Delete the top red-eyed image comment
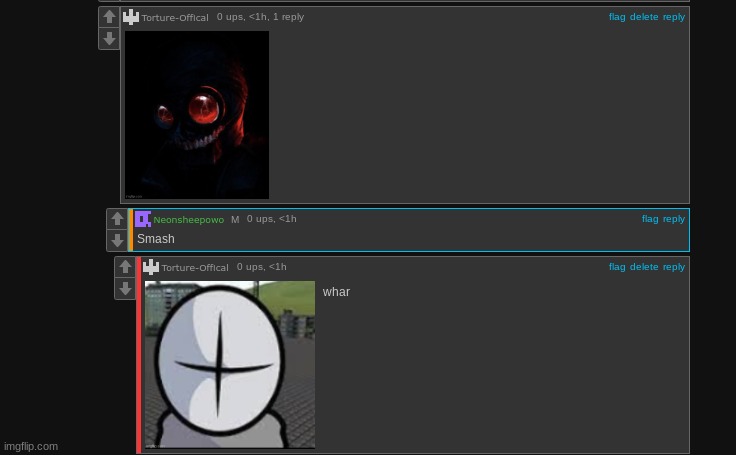 coord(644,17)
